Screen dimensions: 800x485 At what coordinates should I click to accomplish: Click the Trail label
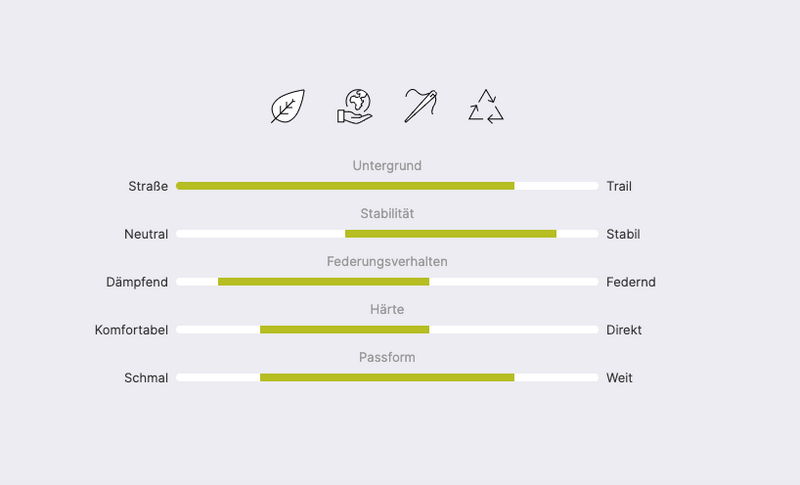[x=619, y=186]
